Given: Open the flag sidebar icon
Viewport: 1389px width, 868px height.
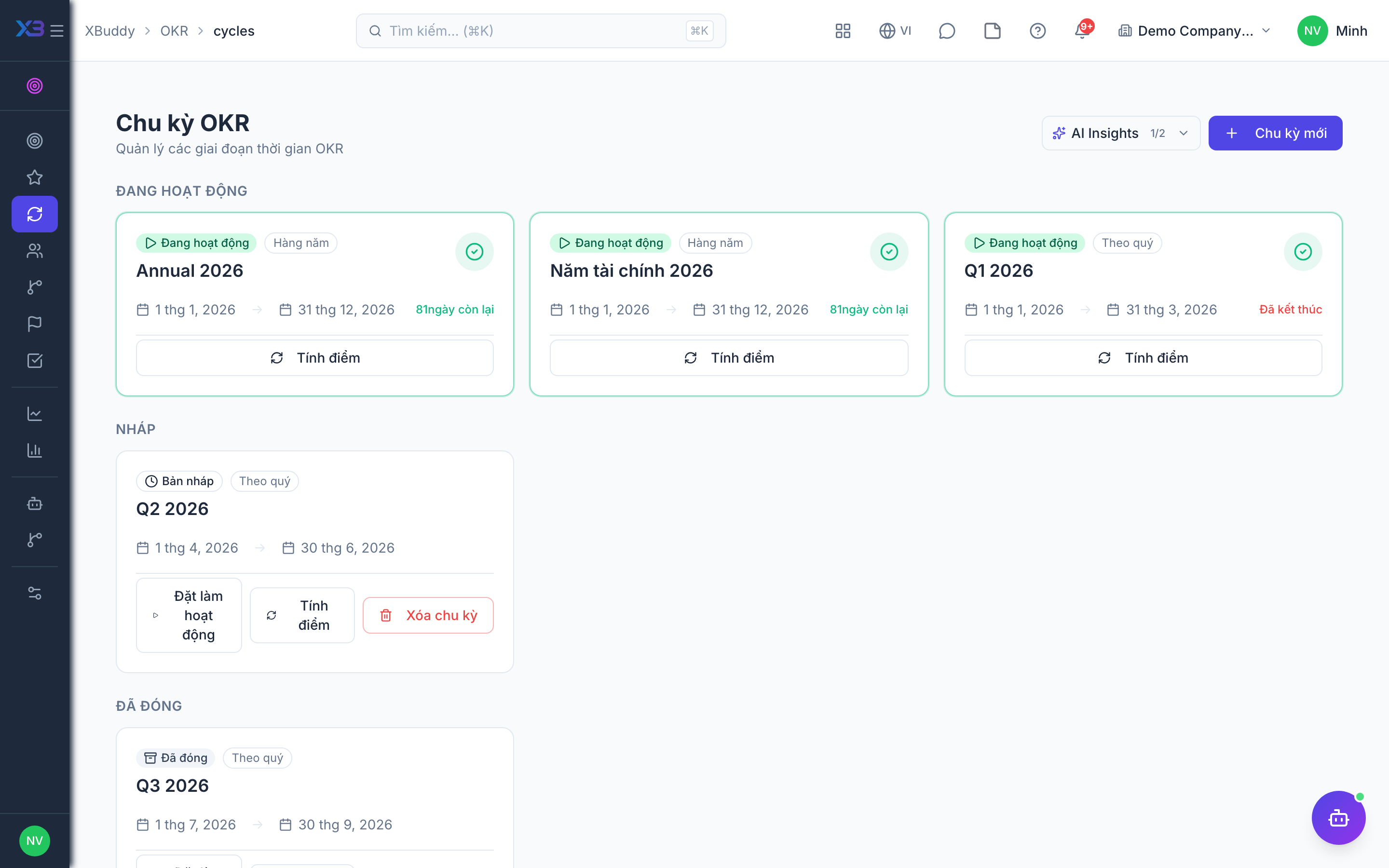Looking at the screenshot, I should tap(34, 324).
